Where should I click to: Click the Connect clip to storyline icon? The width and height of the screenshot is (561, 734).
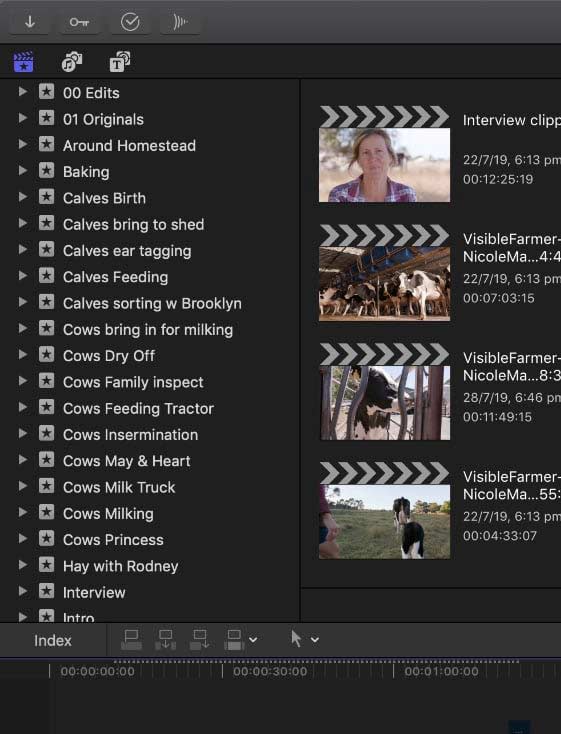(131, 639)
